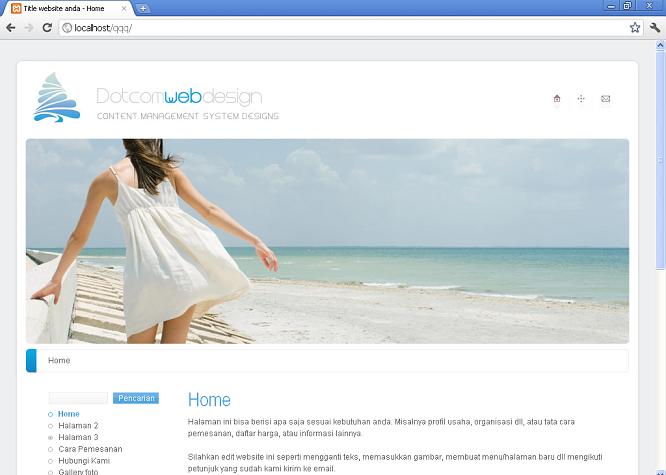Reload the page with the refresh icon
666x475 pixels.
[47, 28]
